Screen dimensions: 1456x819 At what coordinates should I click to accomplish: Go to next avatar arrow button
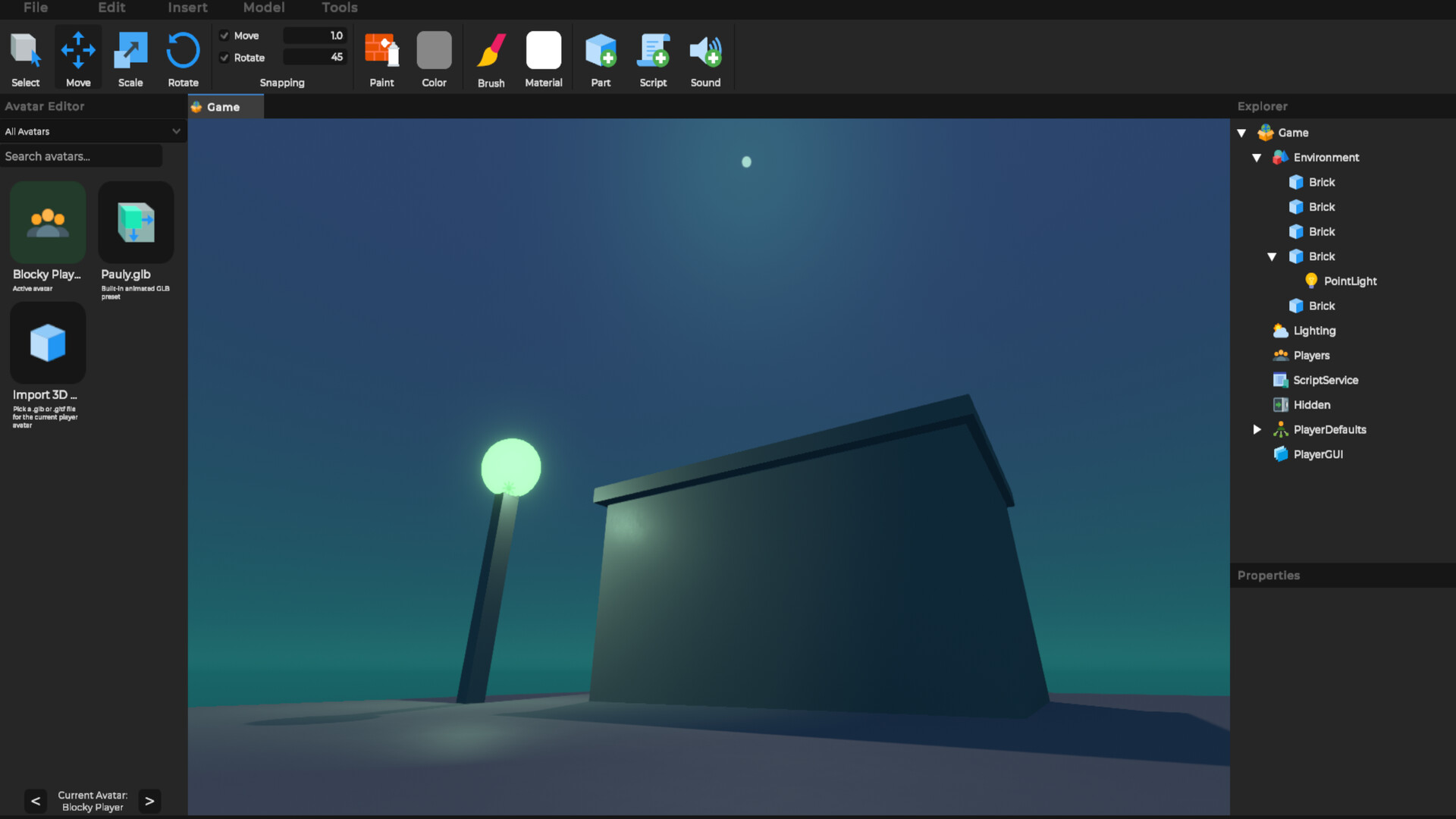[x=149, y=801]
